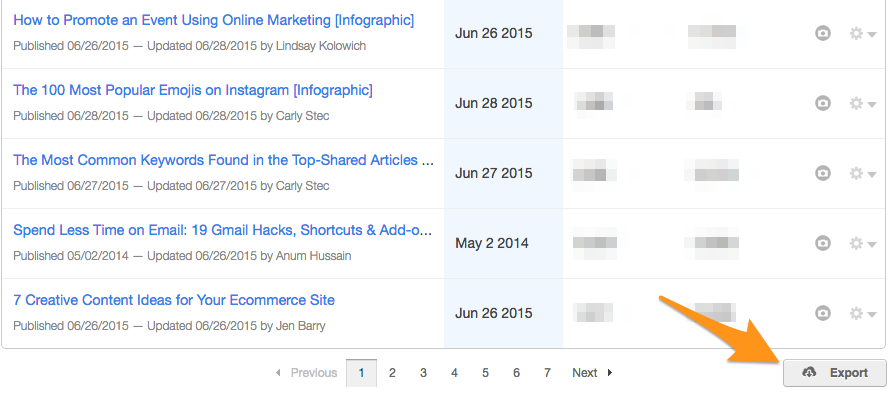Open '7 Creative Content Ideas for Your Ecommerce Site'
The image size is (893, 395).
(174, 300)
